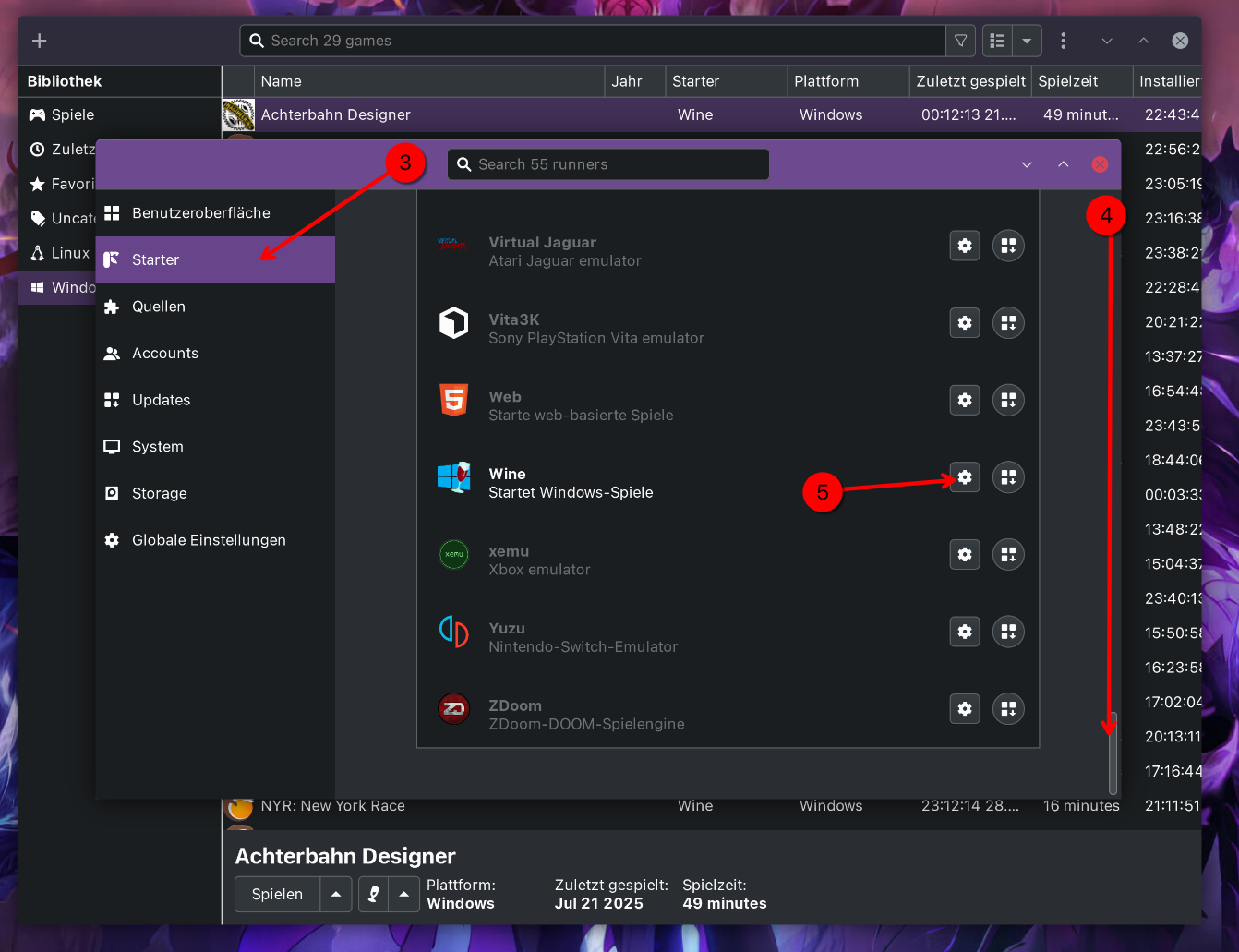This screenshot has width=1239, height=952.
Task: Open Benutzeroberfläche settings tab
Action: coord(215,213)
